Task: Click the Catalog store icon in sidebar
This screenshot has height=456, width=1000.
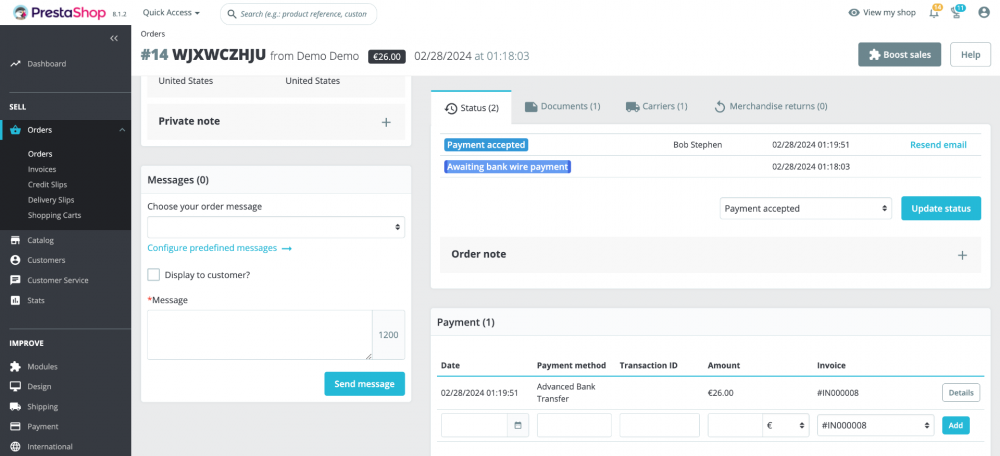Action: pos(15,240)
